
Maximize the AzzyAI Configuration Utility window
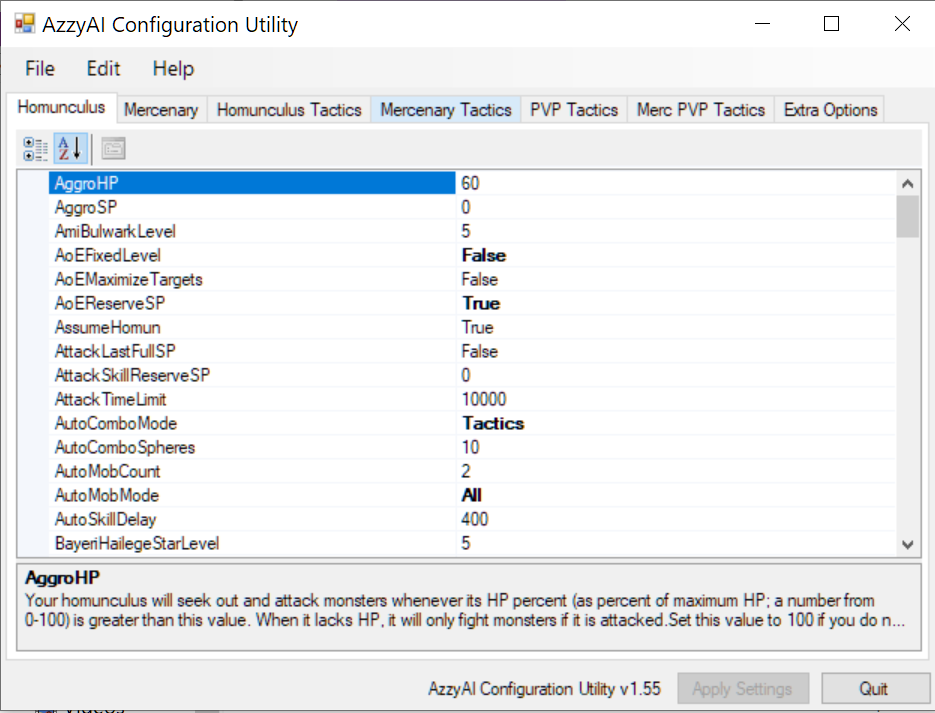[x=831, y=24]
